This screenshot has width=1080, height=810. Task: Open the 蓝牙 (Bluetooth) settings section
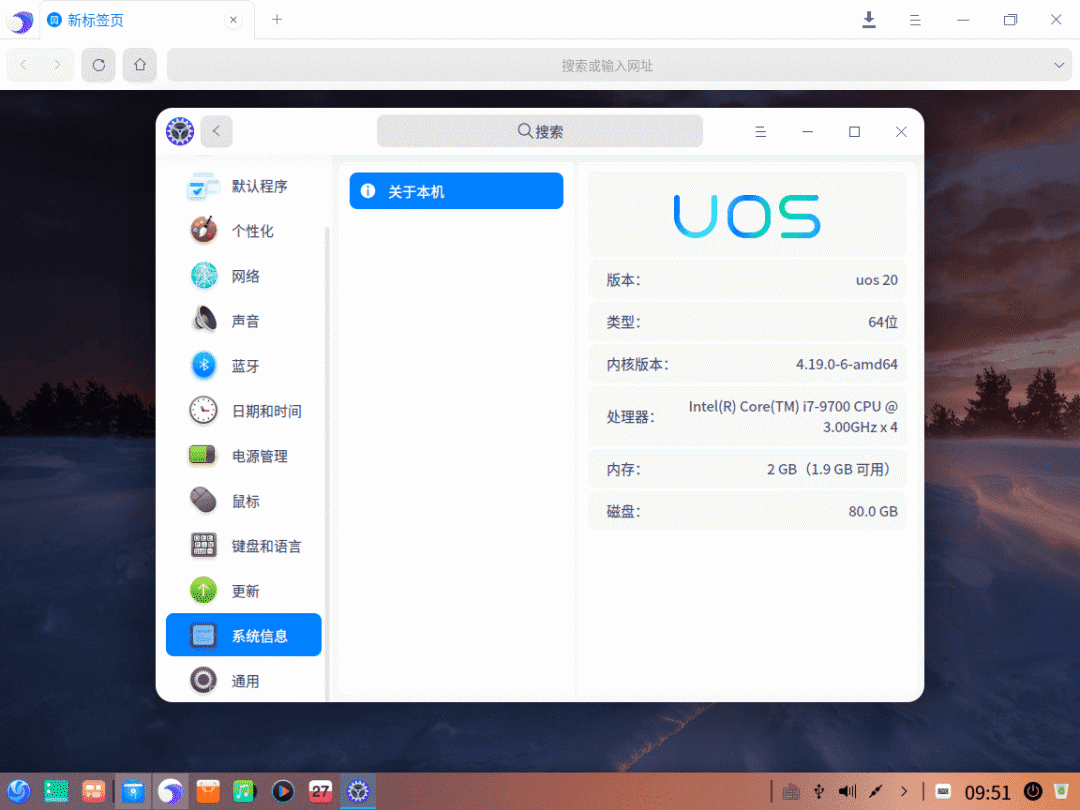(x=245, y=365)
